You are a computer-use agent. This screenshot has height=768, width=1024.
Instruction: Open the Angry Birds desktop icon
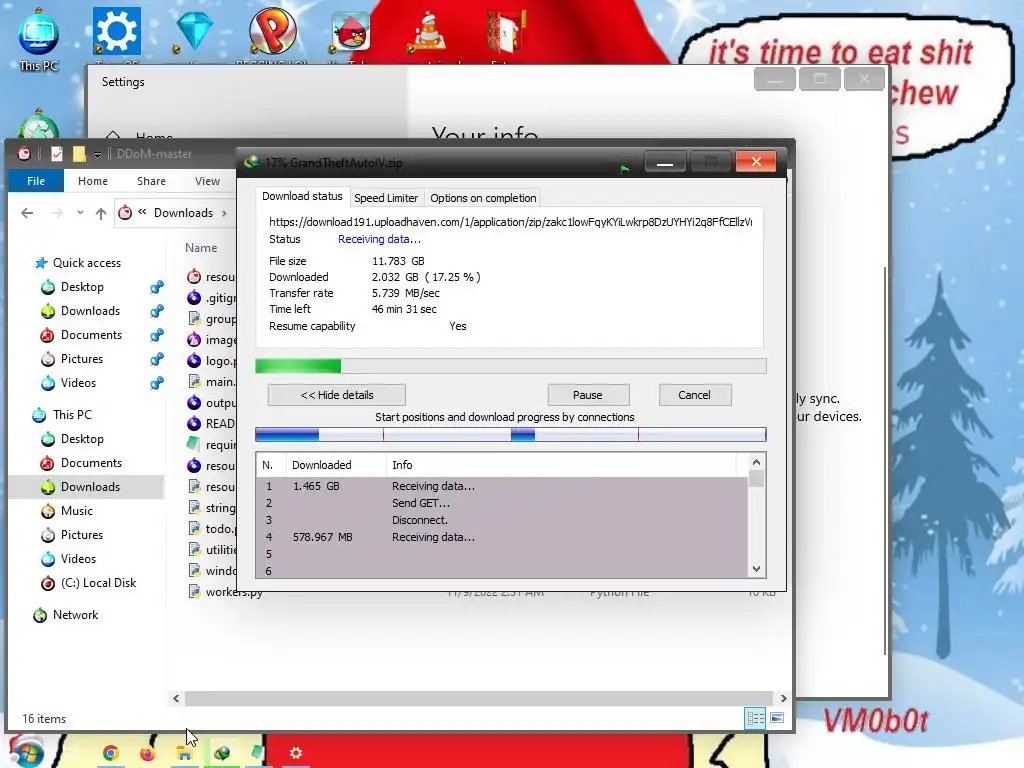351,31
